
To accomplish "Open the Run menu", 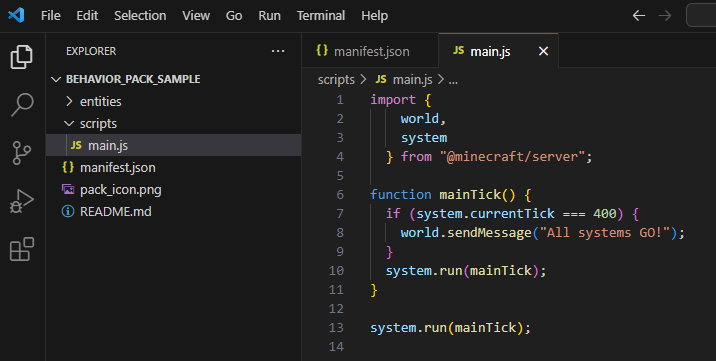I will pos(269,16).
